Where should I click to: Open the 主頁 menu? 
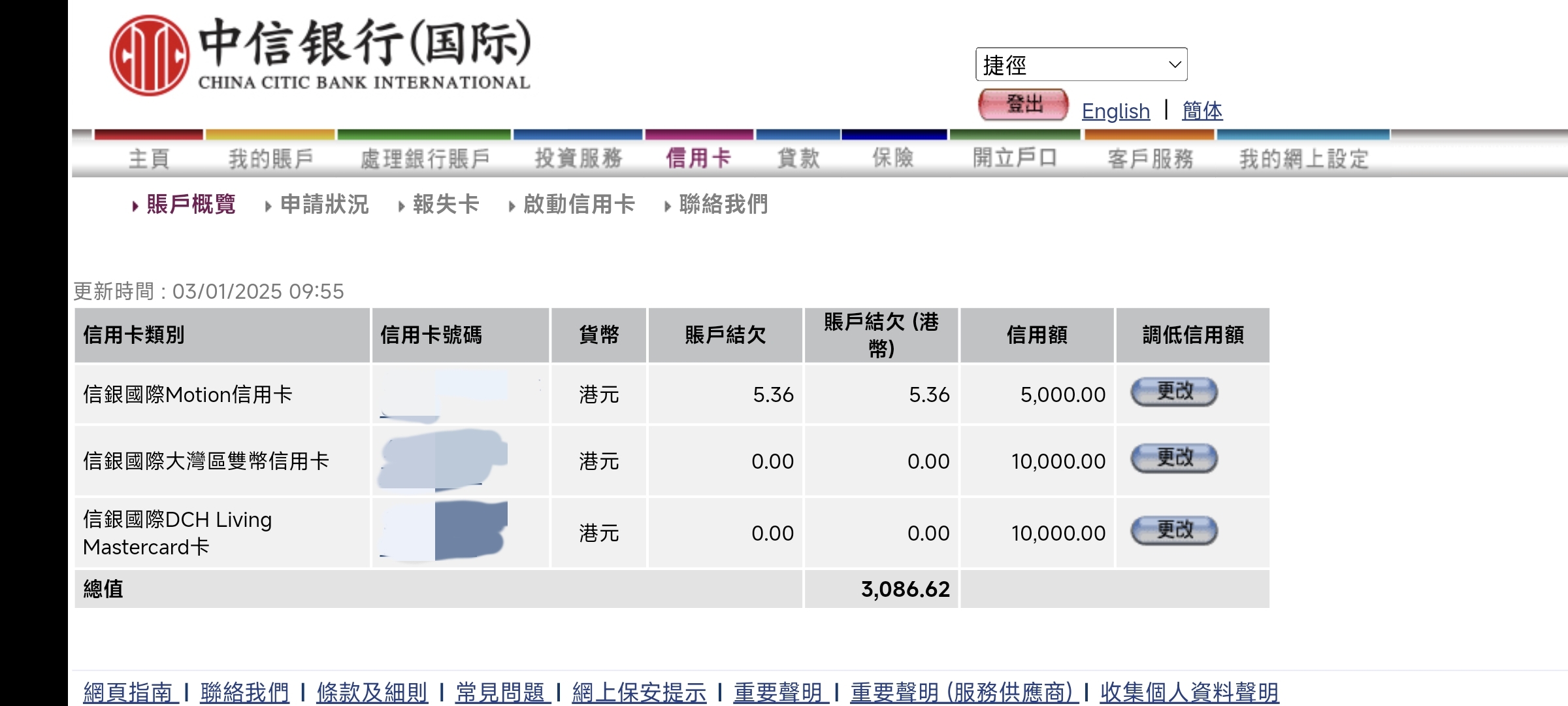[149, 158]
